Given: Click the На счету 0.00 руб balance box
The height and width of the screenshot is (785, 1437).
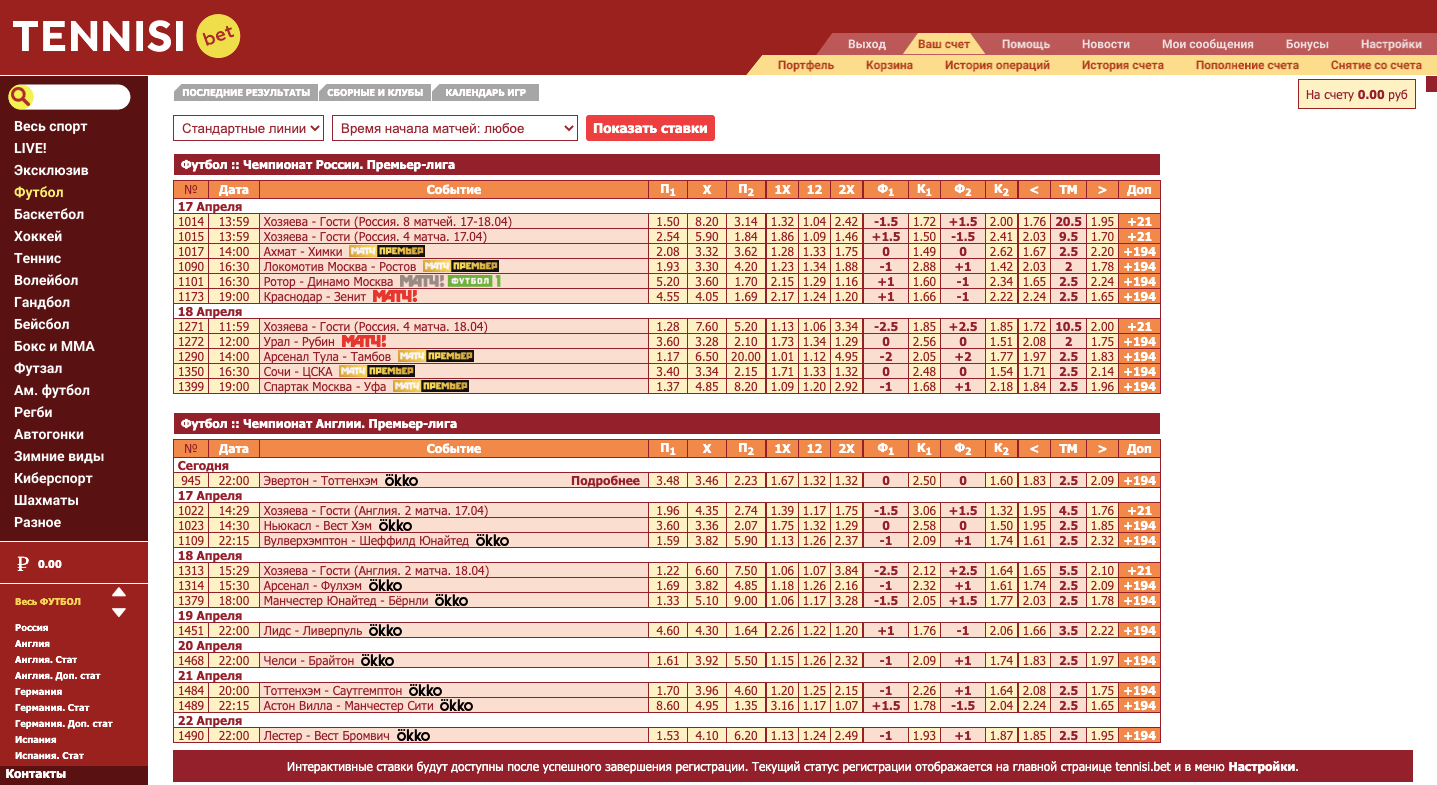Looking at the screenshot, I should tap(1356, 94).
